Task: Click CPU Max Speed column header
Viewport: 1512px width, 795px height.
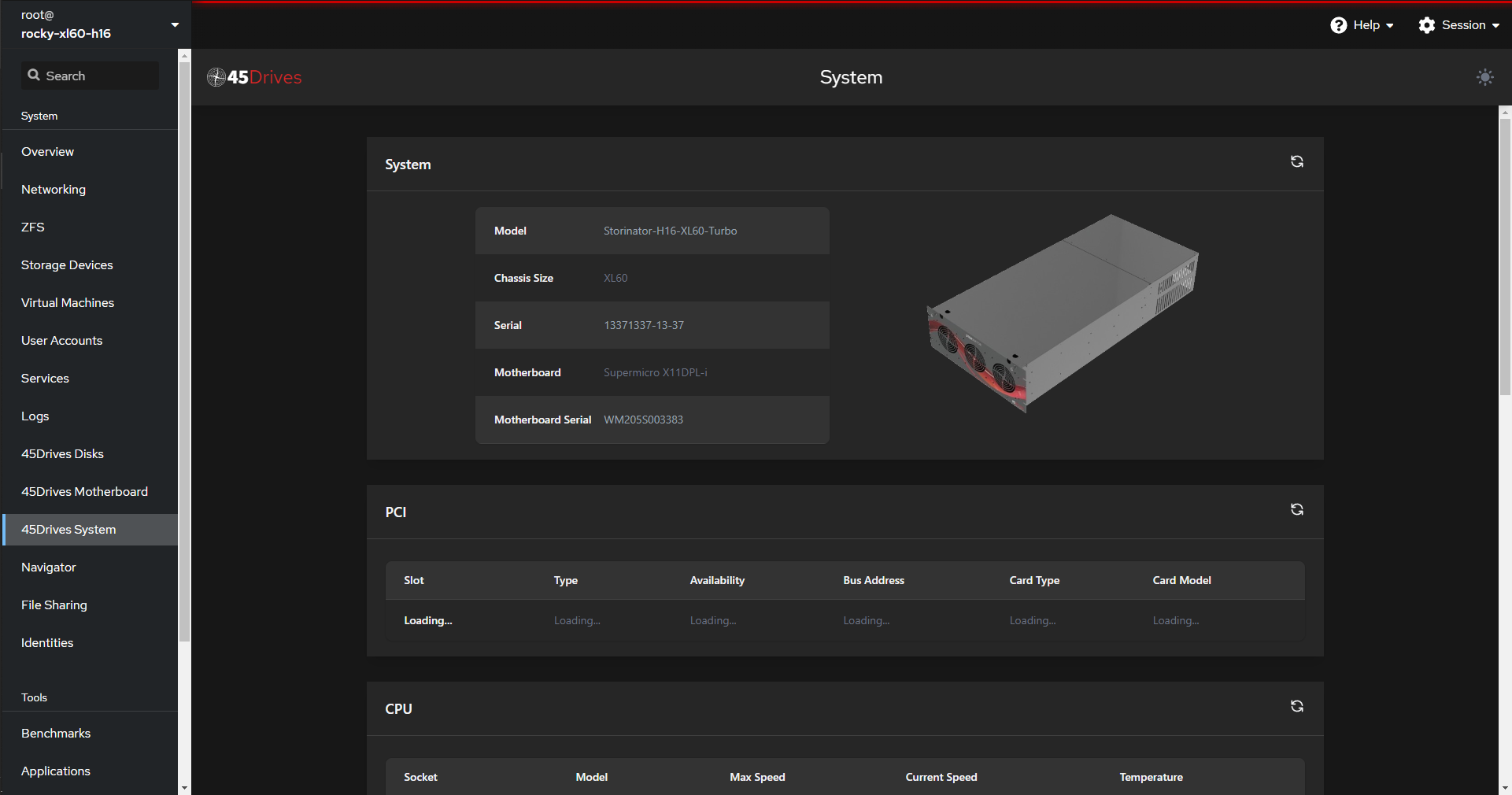Action: click(x=757, y=777)
